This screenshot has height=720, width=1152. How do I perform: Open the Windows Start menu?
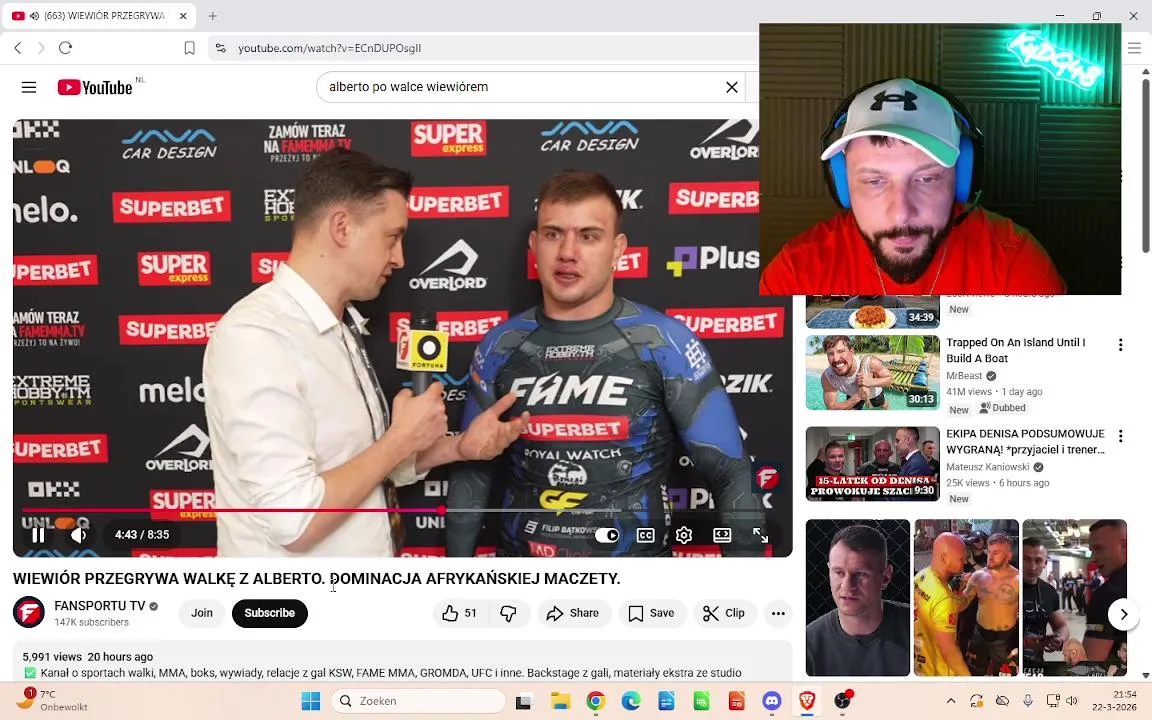coord(311,701)
